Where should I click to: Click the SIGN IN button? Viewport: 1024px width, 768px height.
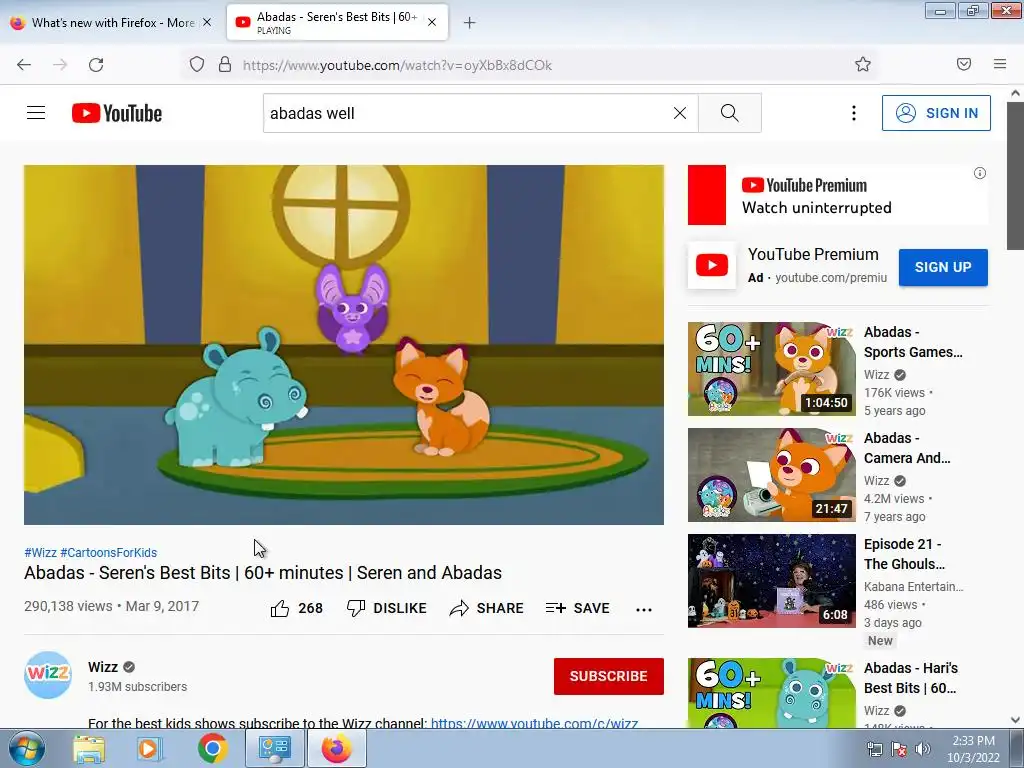coord(936,113)
